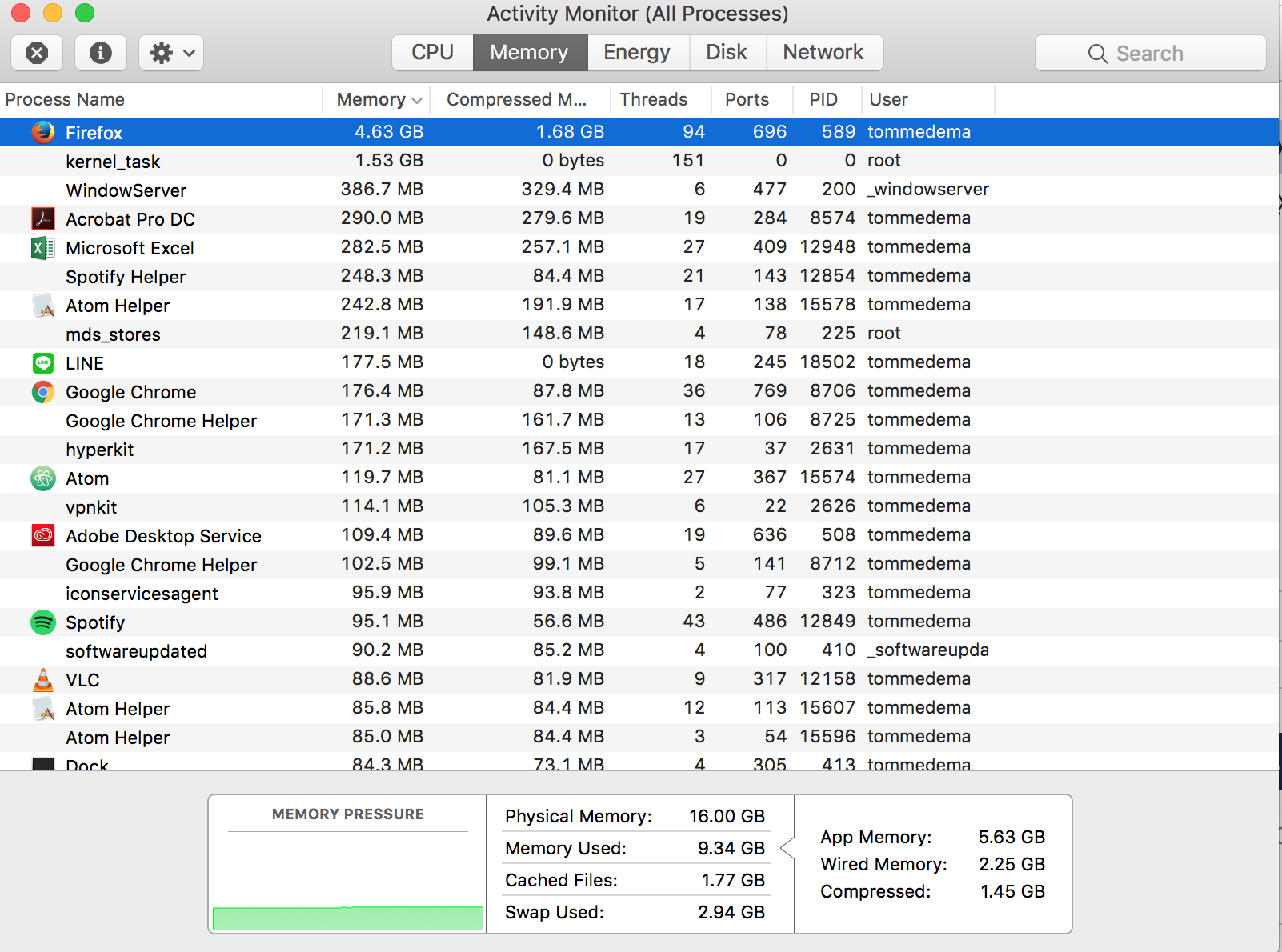1282x952 pixels.
Task: Select the vpnkit process row
Action: (639, 506)
